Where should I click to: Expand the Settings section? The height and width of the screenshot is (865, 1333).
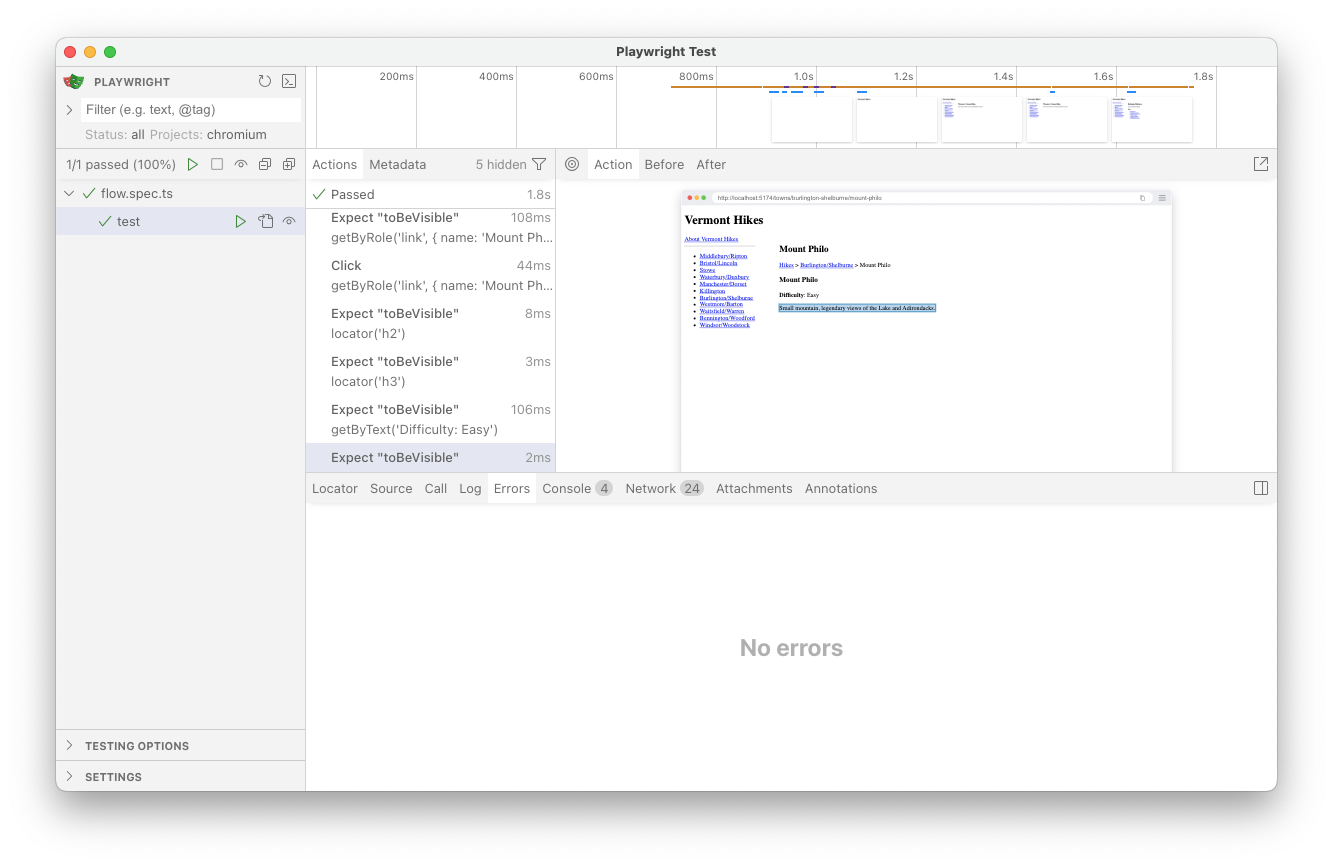[x=113, y=777]
